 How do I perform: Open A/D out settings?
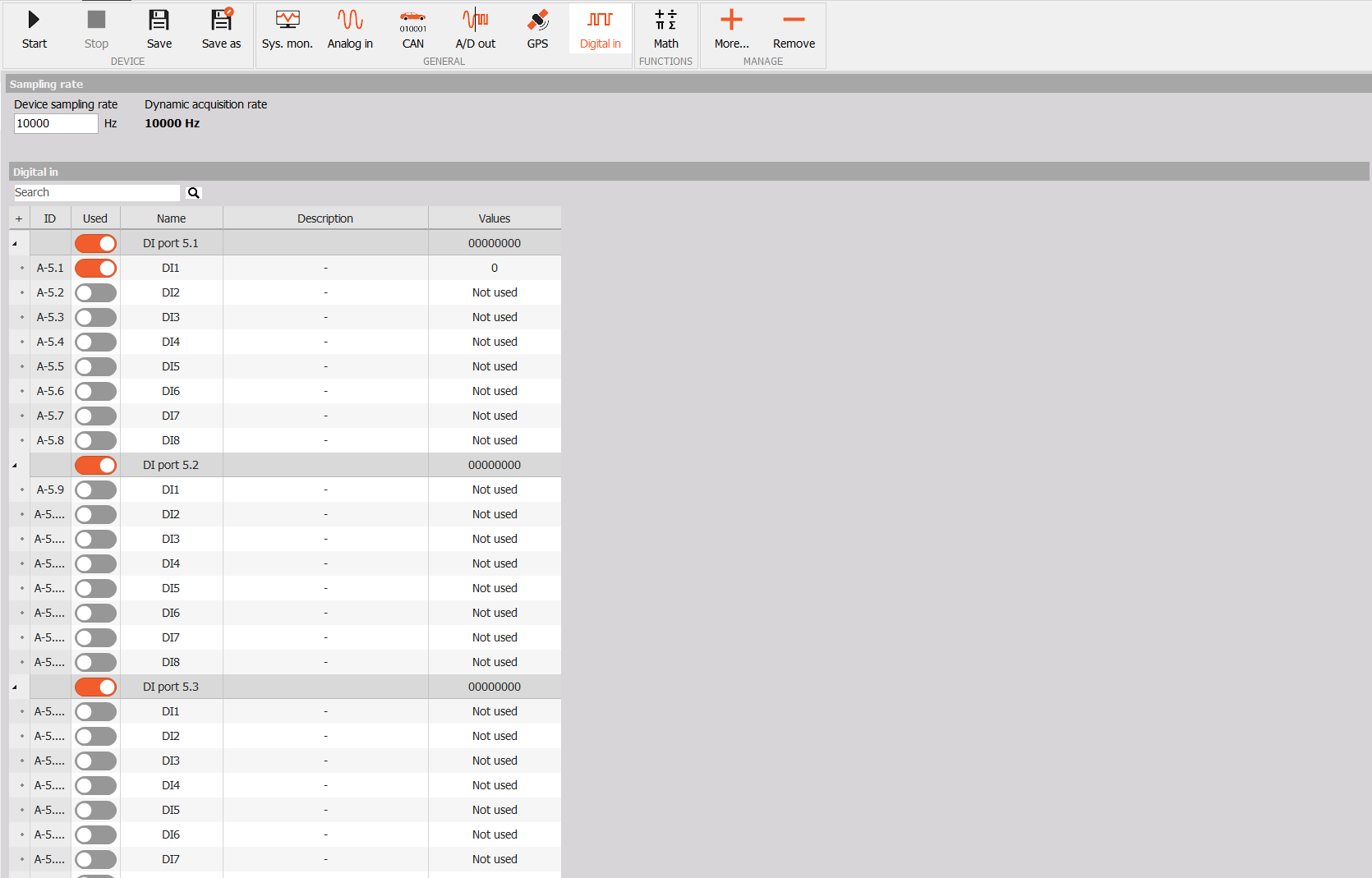[x=476, y=30]
